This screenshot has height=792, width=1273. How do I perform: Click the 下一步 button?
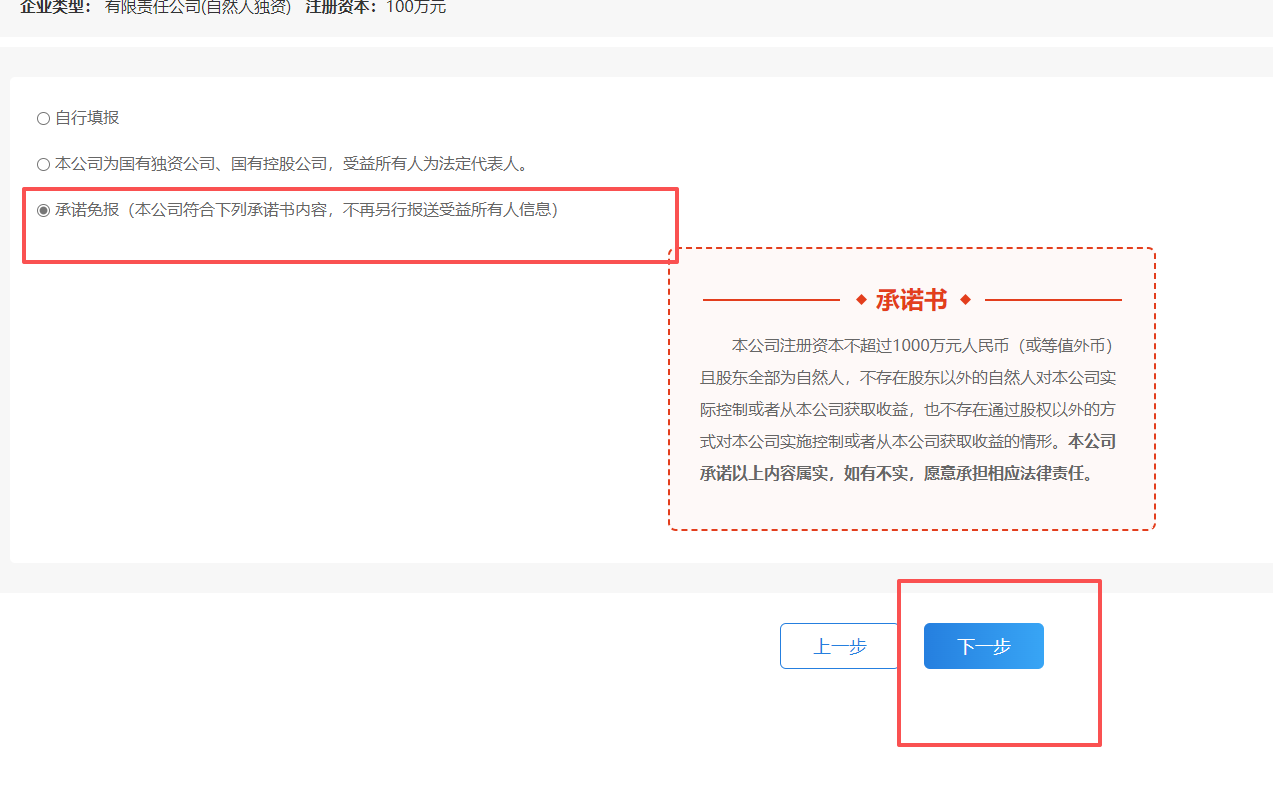click(983, 646)
